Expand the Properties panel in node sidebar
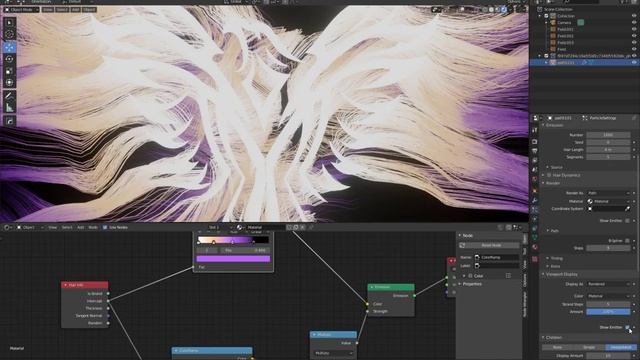 (471, 284)
